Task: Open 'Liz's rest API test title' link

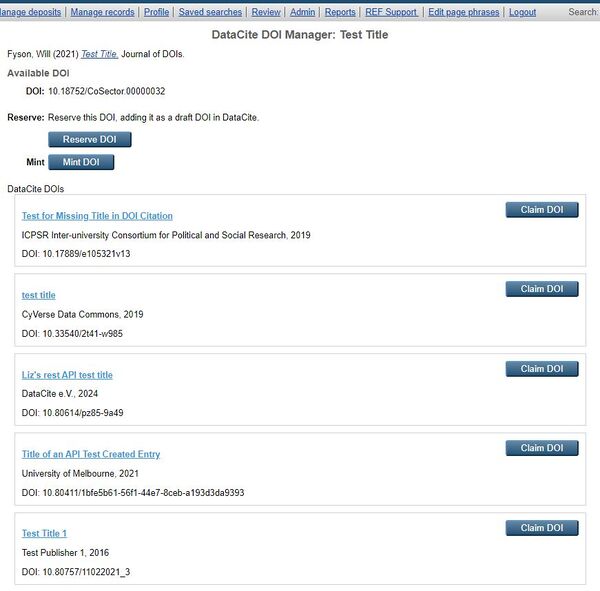Action: 67,375
